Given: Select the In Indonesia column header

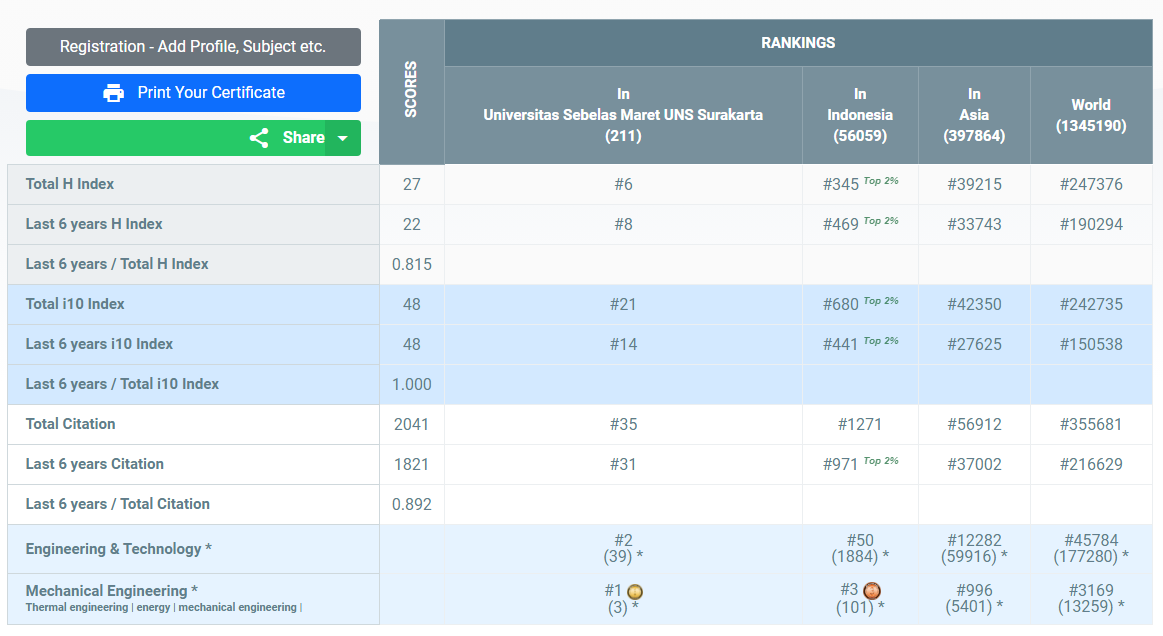Looking at the screenshot, I should tap(859, 115).
